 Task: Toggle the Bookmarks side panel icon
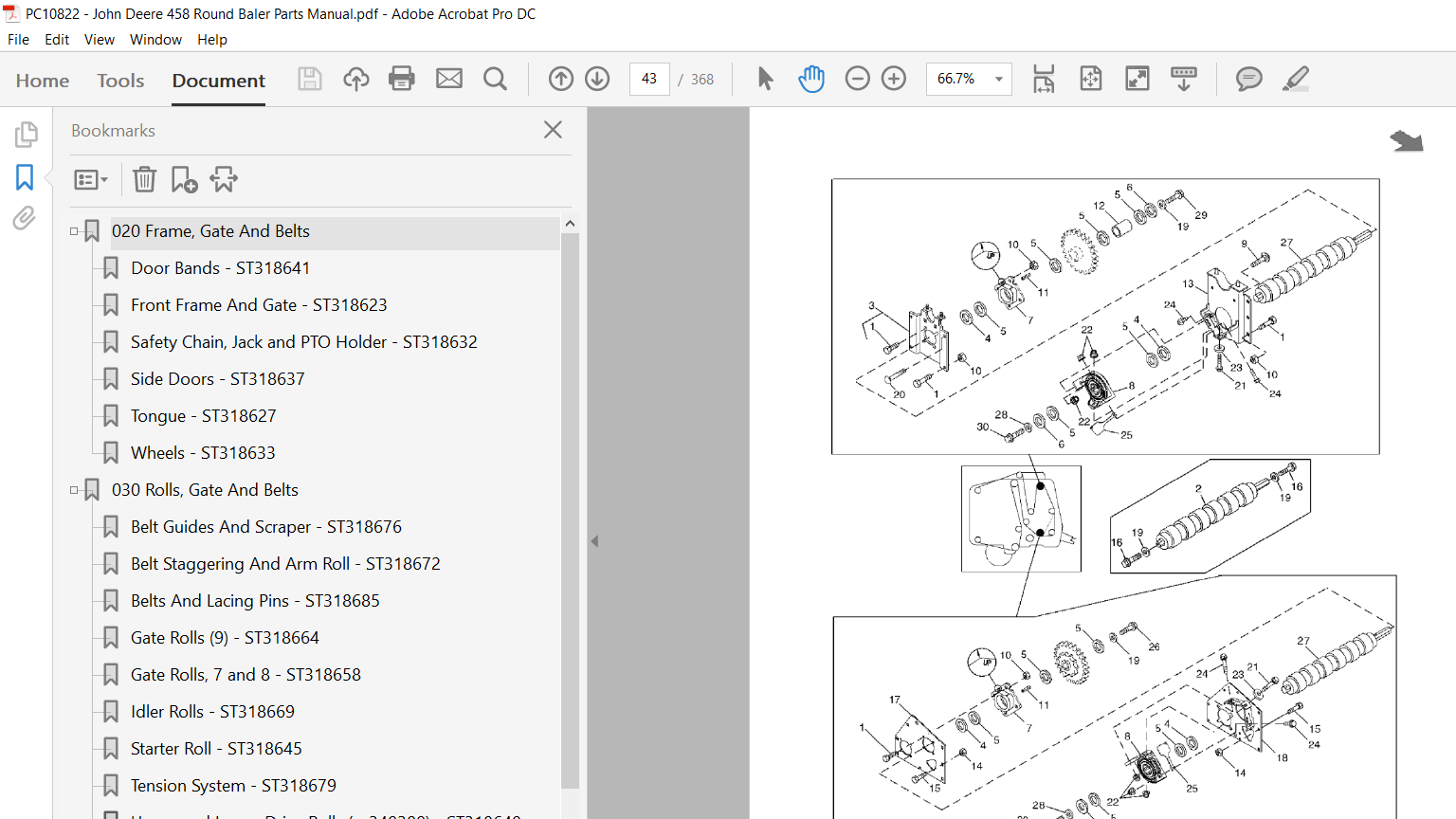point(25,177)
